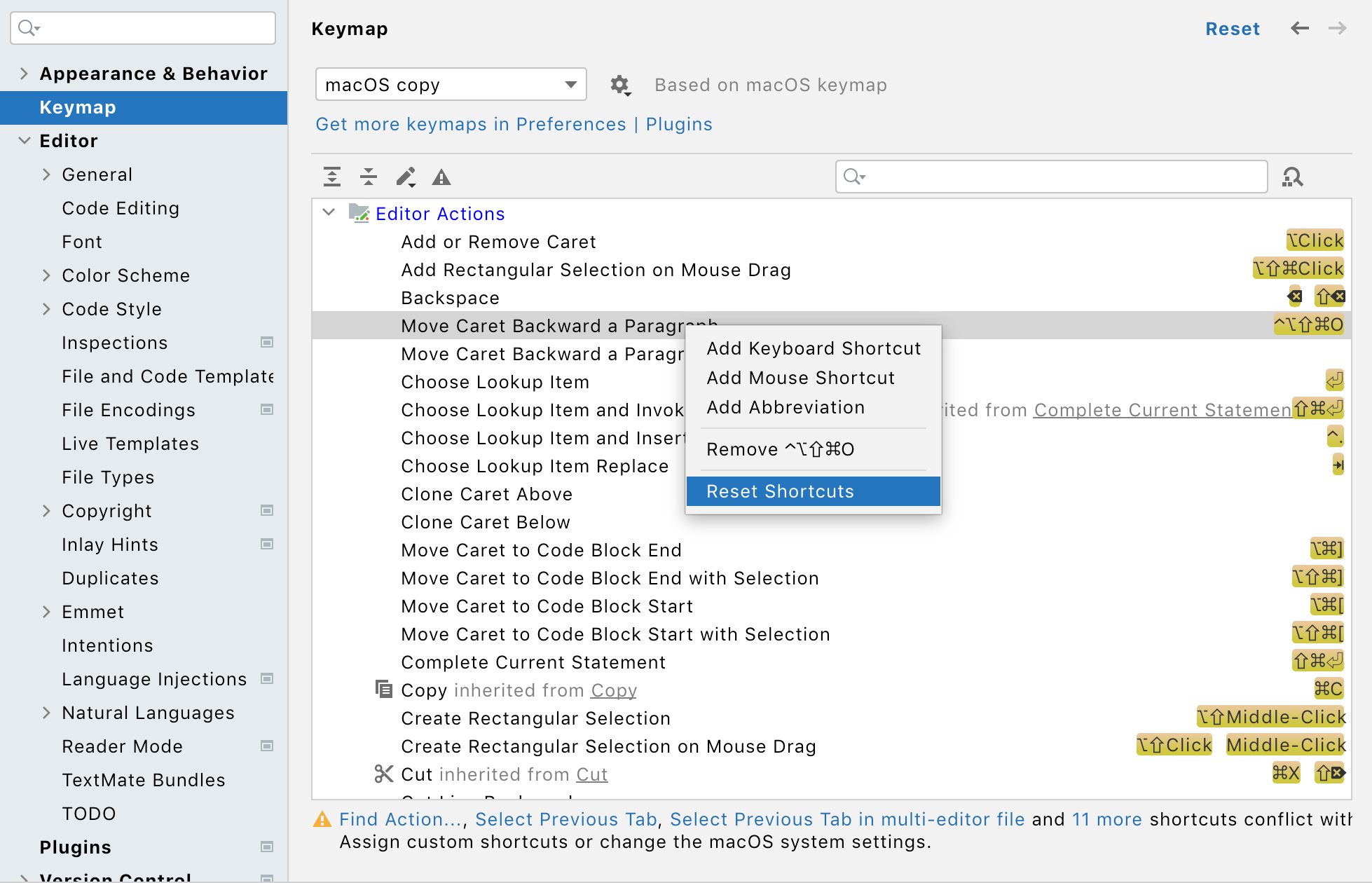
Task: Click the restore default keymap settings gear icon
Action: click(619, 85)
